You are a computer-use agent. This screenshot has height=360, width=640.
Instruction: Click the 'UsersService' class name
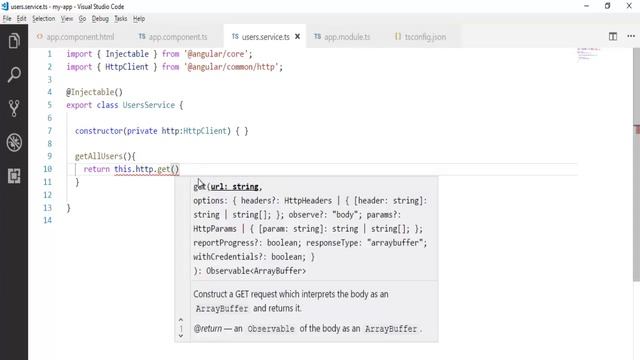click(x=149, y=105)
